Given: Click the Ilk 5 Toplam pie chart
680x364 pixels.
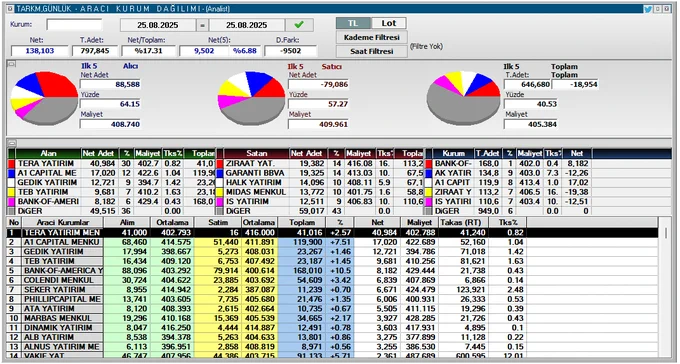Looking at the screenshot, I should (463, 98).
